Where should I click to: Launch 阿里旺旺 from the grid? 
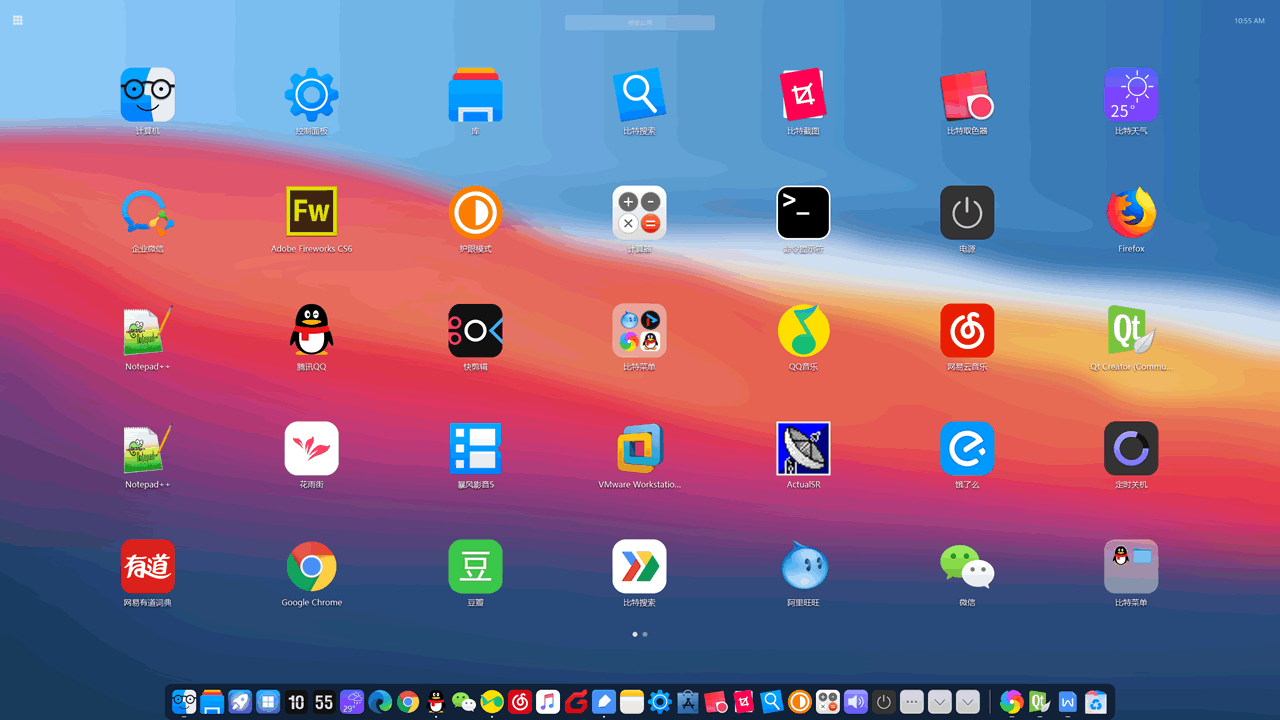pyautogui.click(x=803, y=567)
